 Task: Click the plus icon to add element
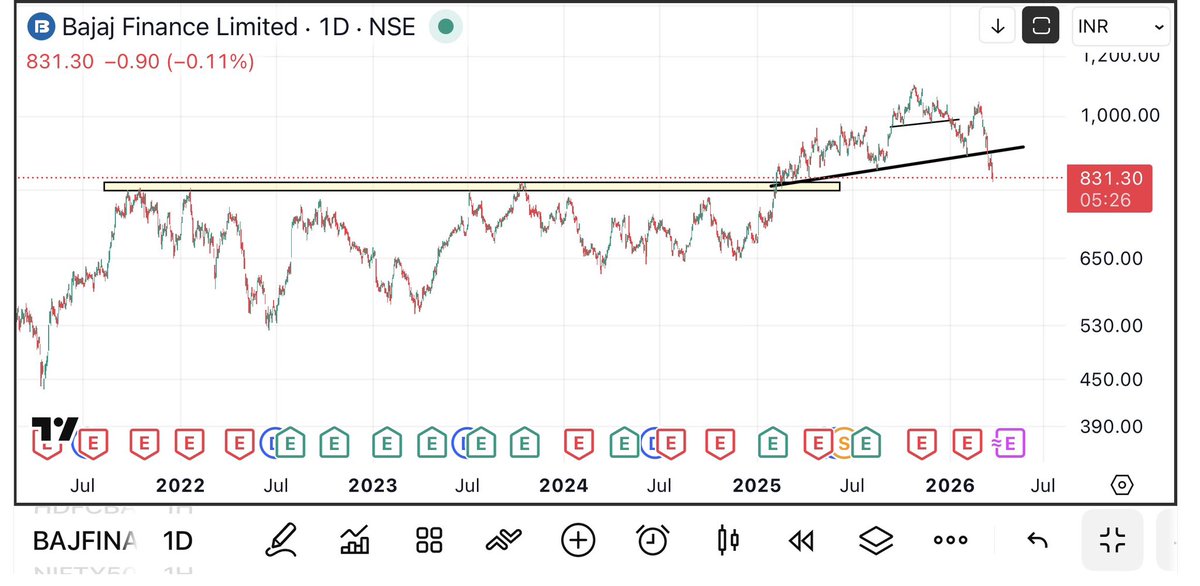tap(577, 540)
